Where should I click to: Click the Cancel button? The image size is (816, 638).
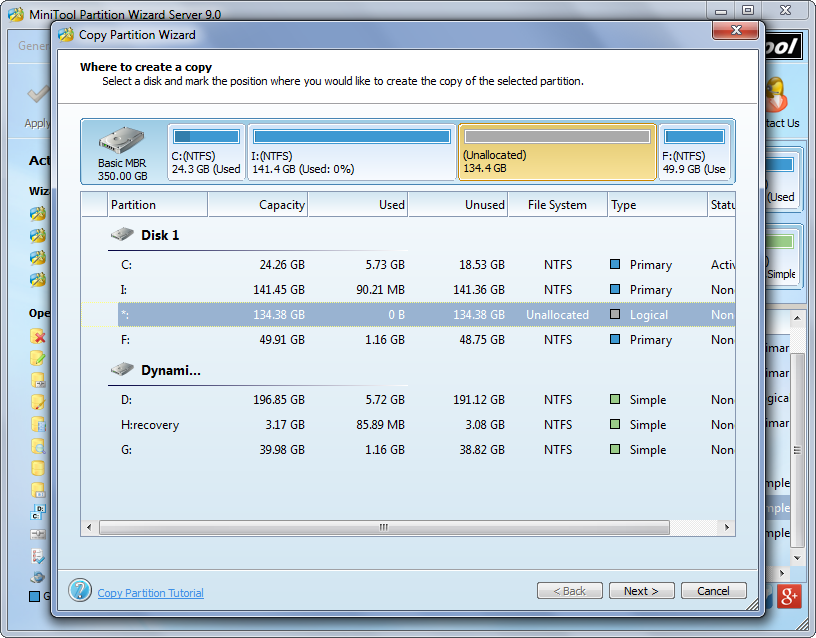click(x=713, y=591)
